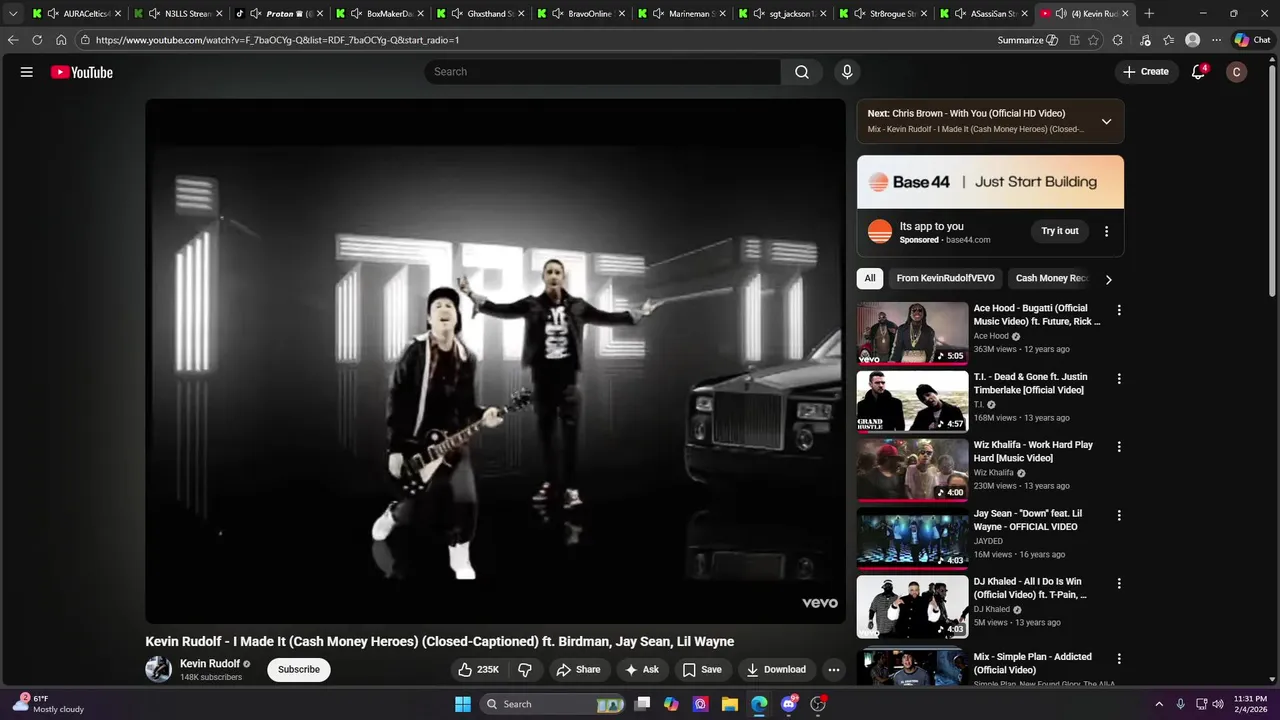Open the weather widget on taskbar
Viewport: 1280px width, 720px height.
(x=48, y=704)
